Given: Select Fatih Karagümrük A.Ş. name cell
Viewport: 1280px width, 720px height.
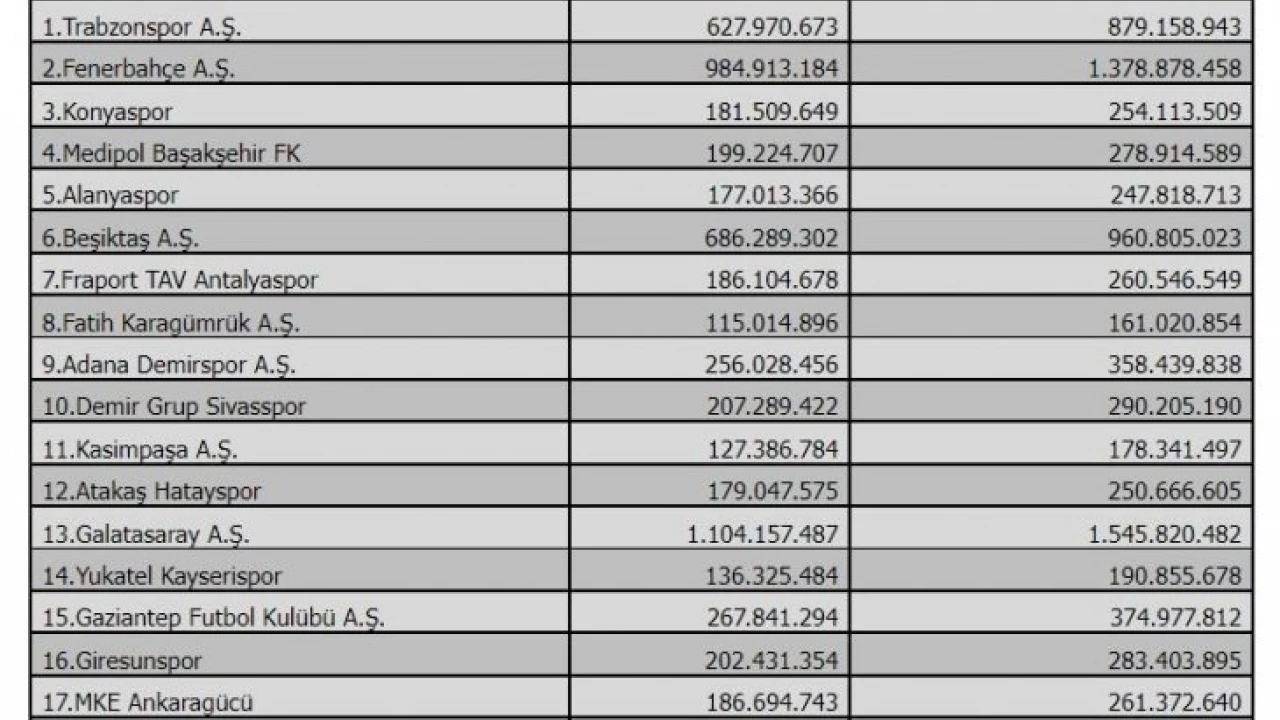Looking at the screenshot, I should pyautogui.click(x=171, y=323).
